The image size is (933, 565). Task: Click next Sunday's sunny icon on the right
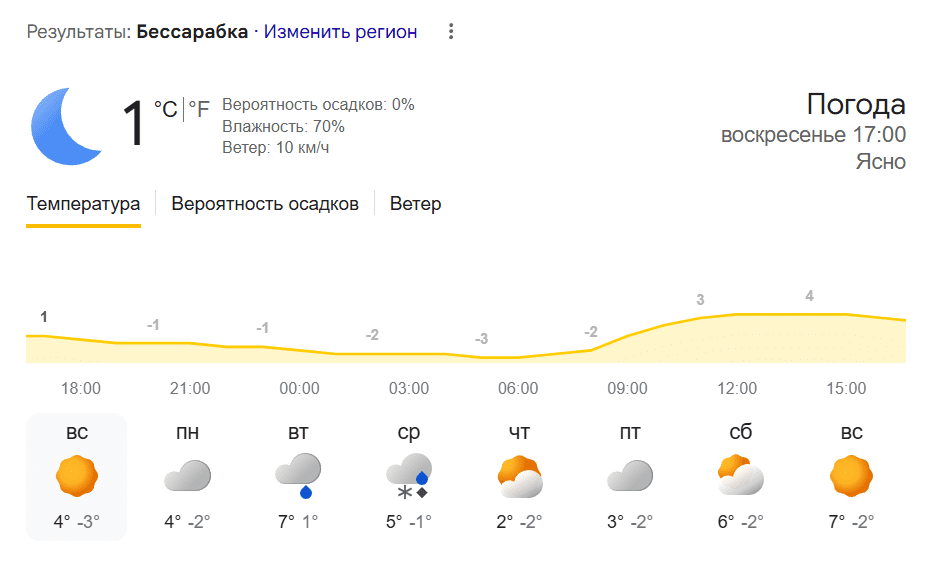coord(851,476)
